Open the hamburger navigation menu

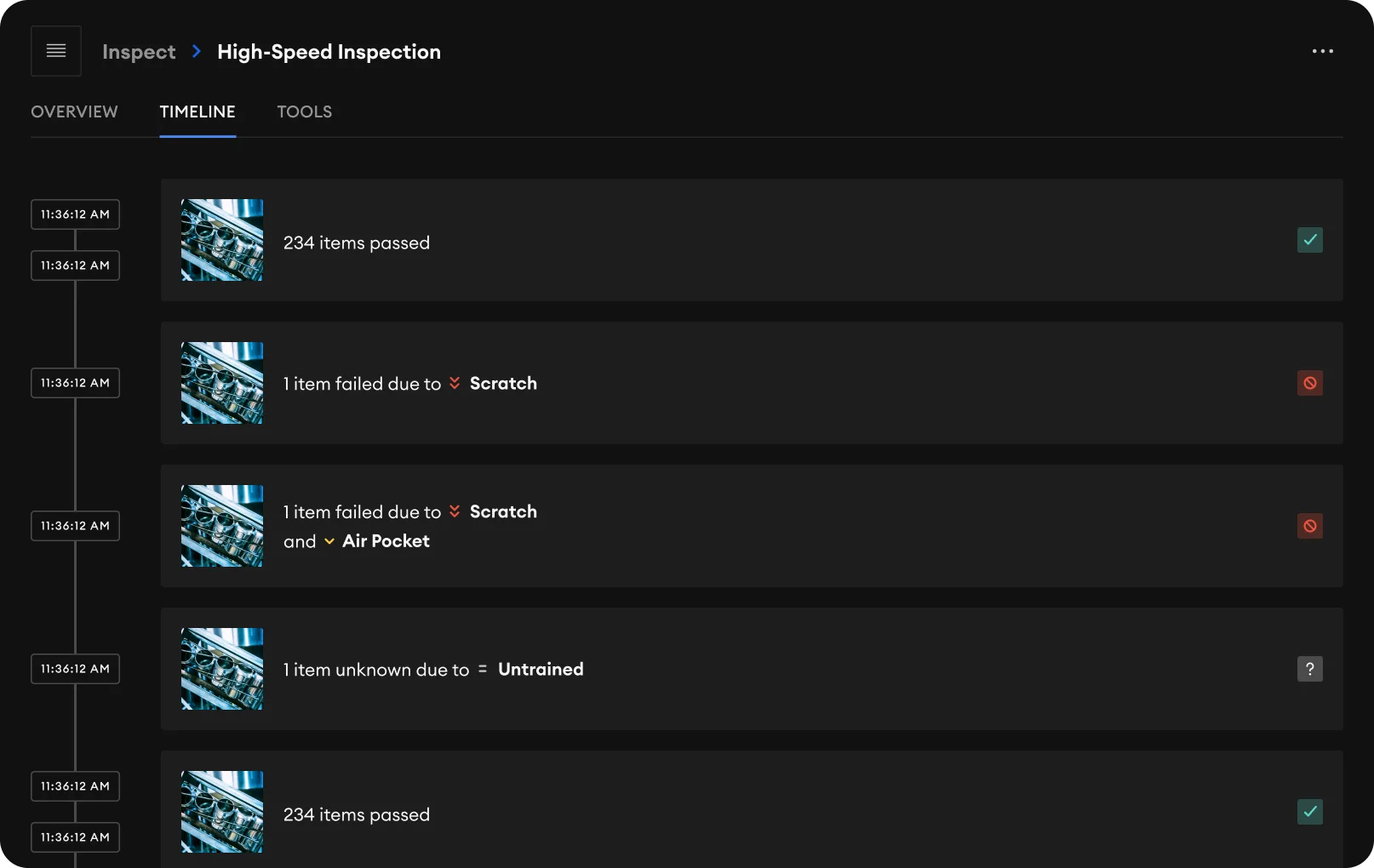54,51
